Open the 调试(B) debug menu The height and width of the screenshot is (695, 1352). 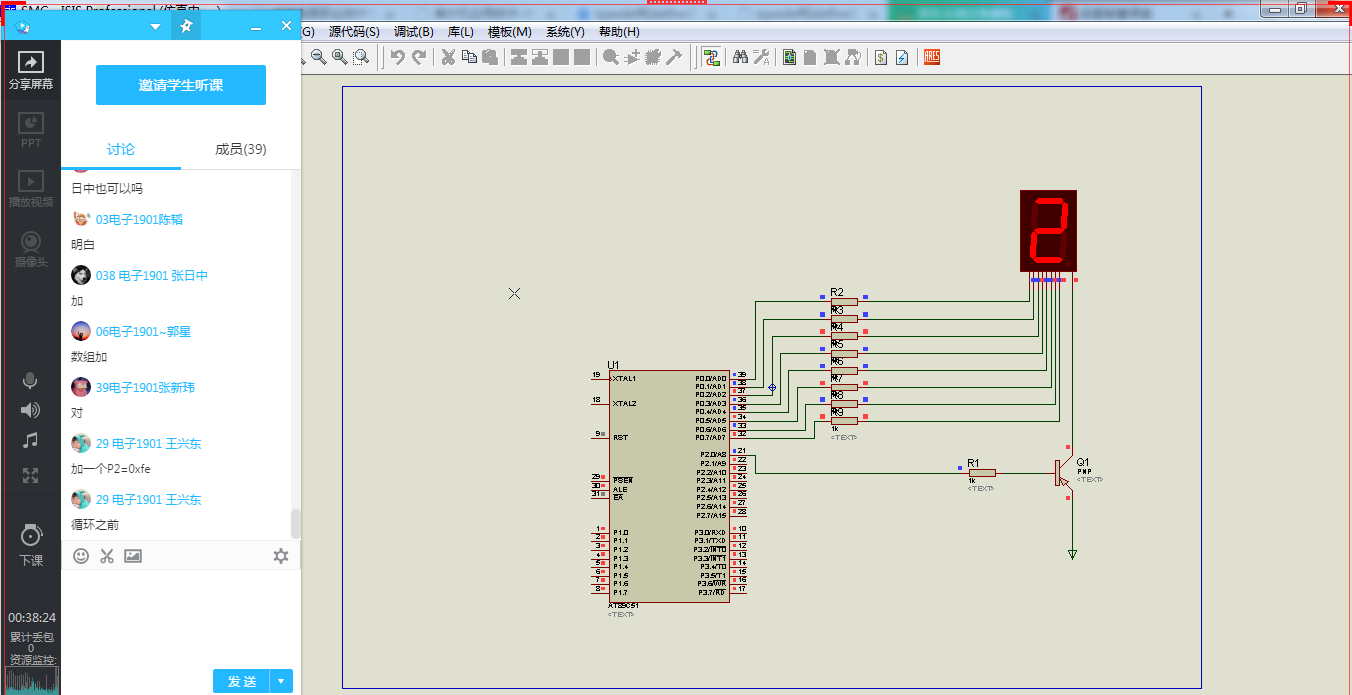click(413, 32)
